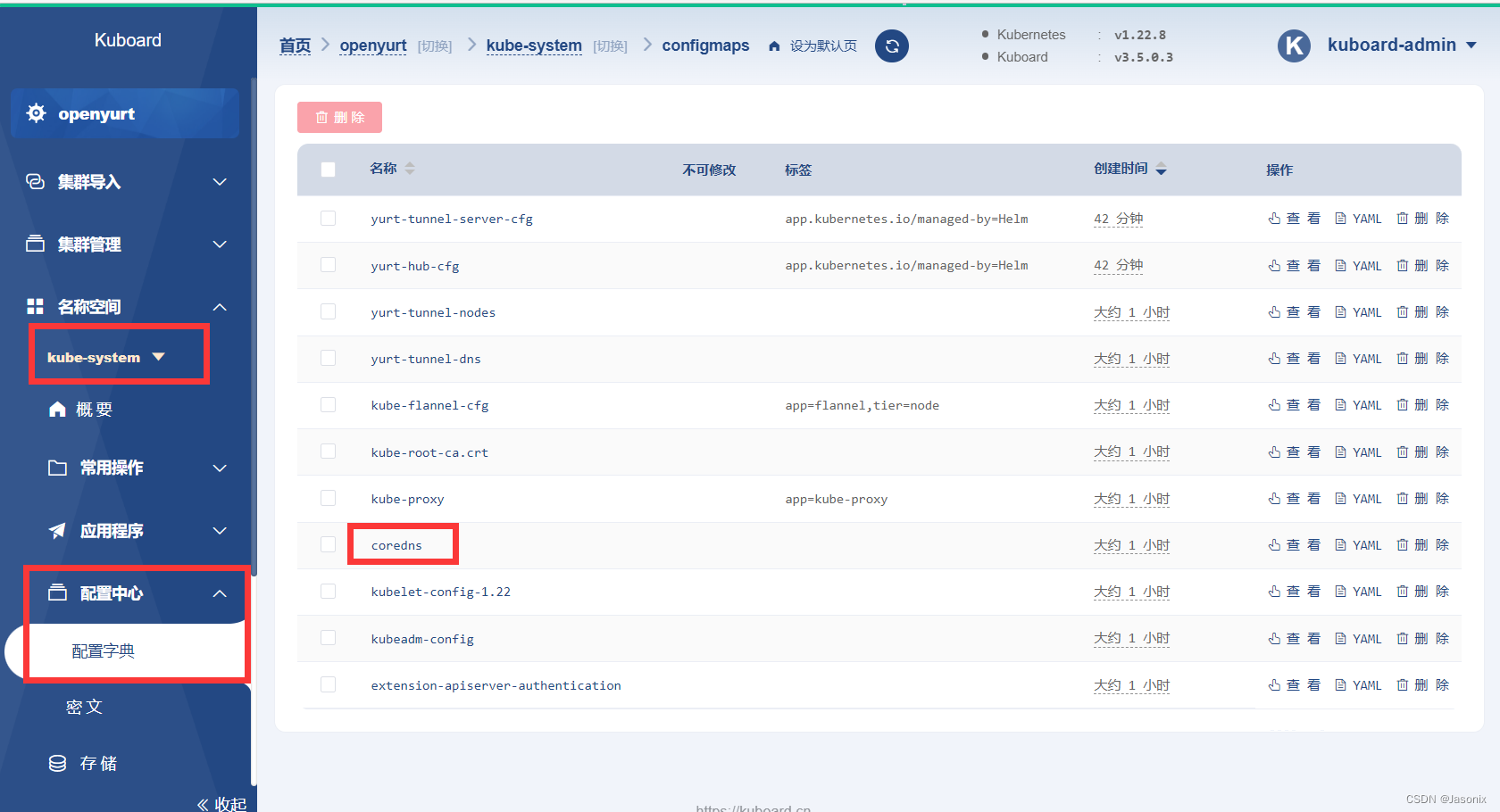
Task: Go to 首页 in the breadcrumb
Action: pyautogui.click(x=295, y=46)
